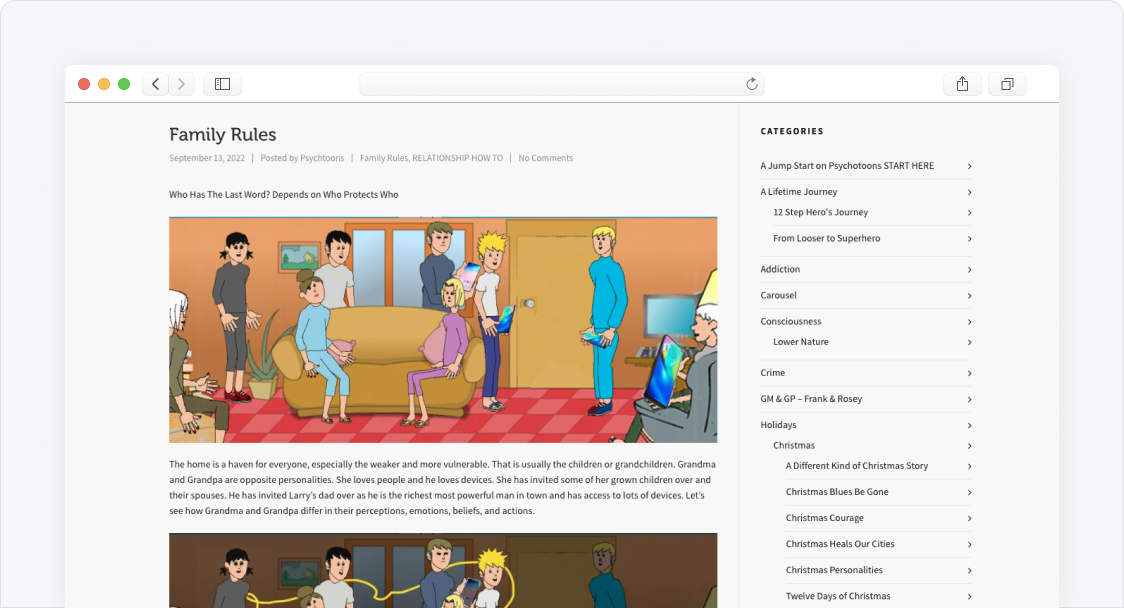This screenshot has height=608, width=1124.
Task: Click the browser back arrow button
Action: coord(155,84)
